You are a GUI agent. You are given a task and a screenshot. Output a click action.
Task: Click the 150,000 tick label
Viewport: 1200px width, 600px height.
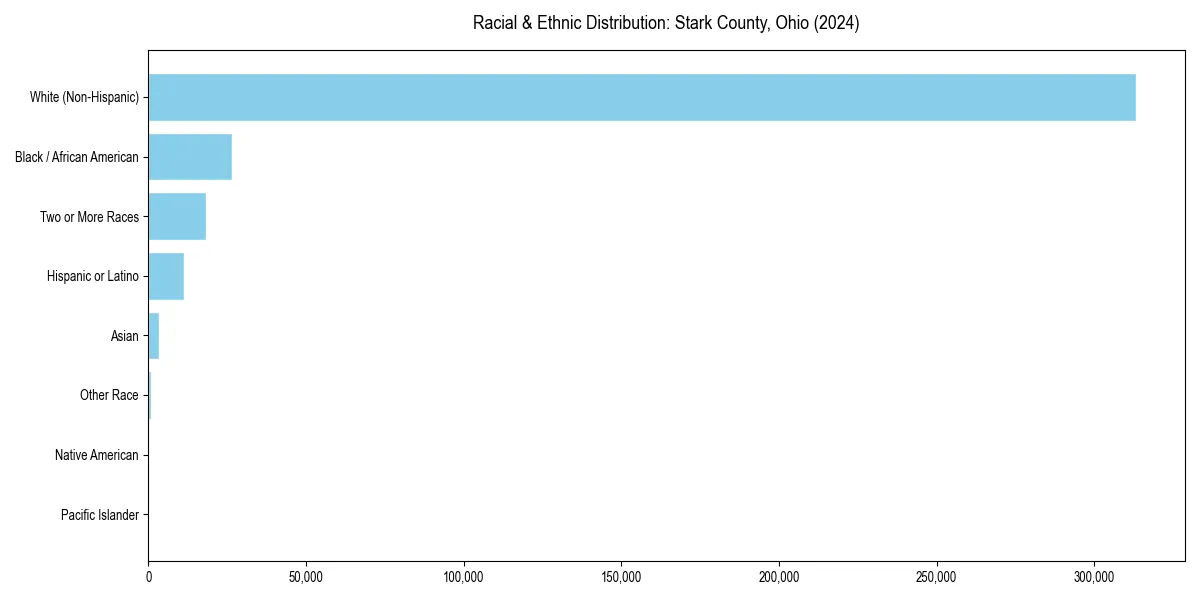pyautogui.click(x=621, y=578)
